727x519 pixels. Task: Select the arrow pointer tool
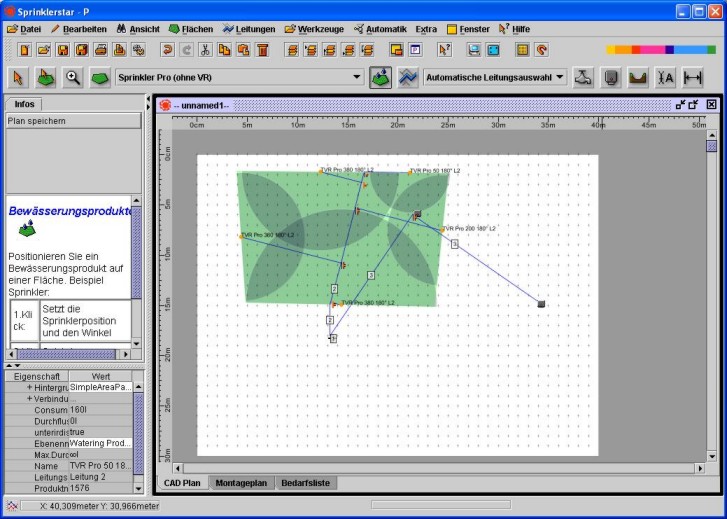coord(19,77)
